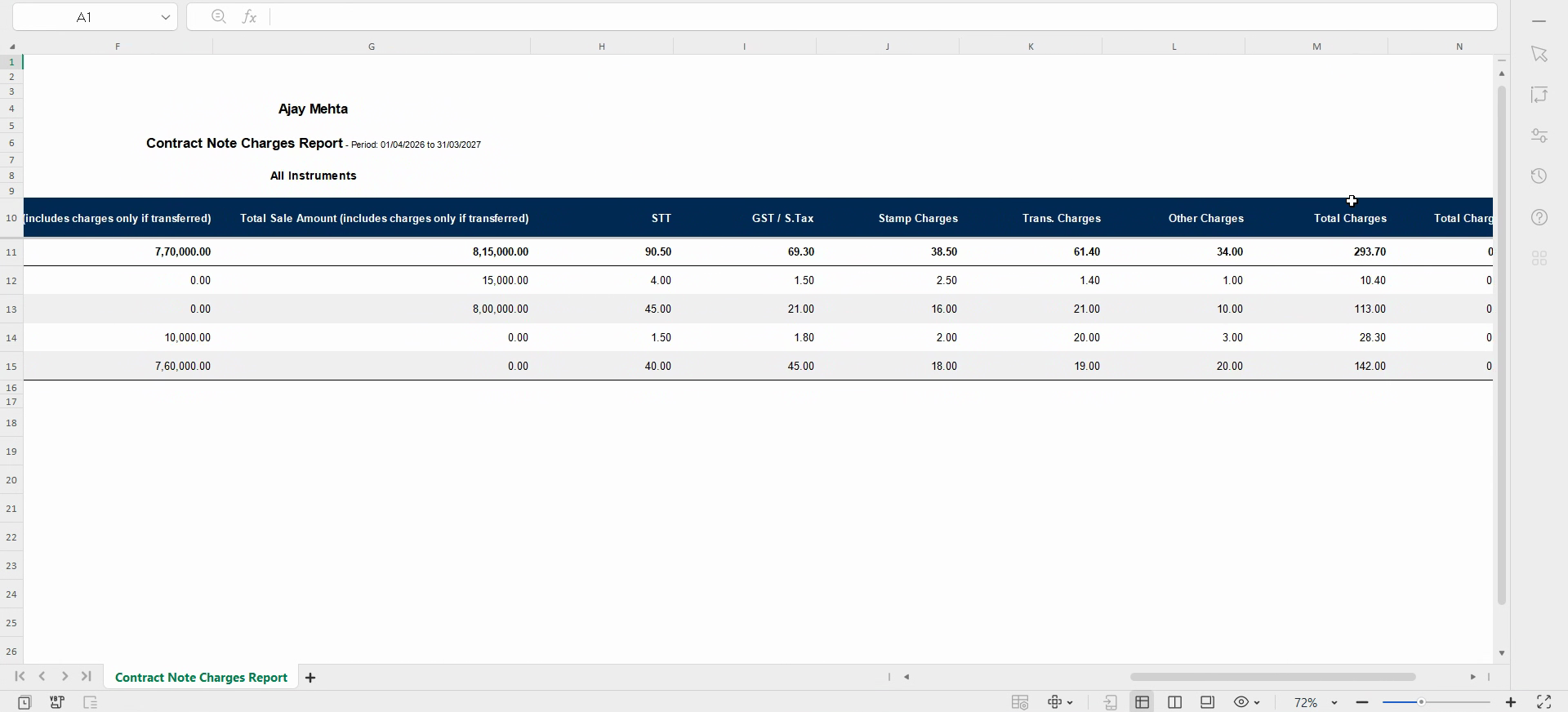
Task: Expand the Name Box dropdown arrow
Action: coord(166,17)
